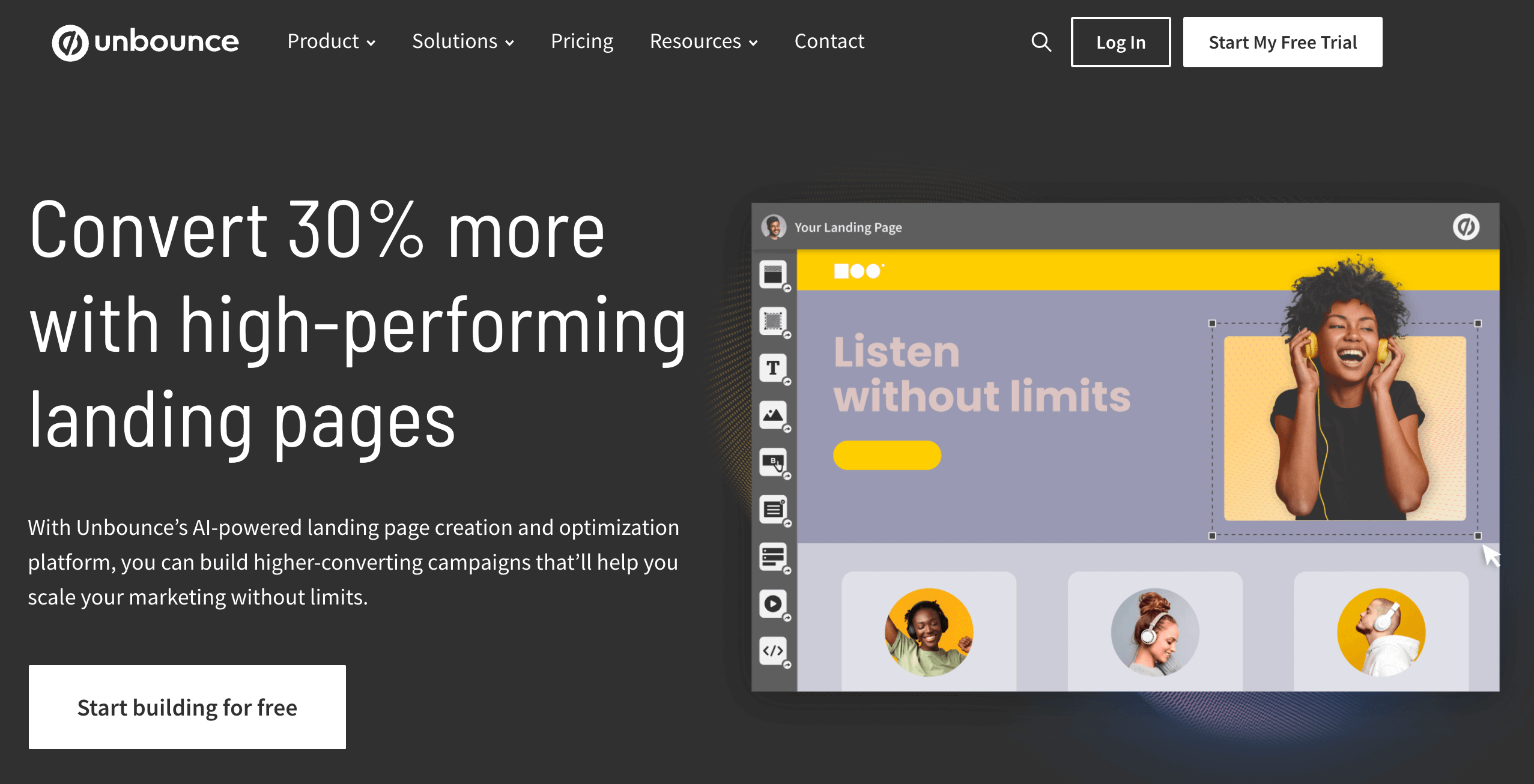
Task: Click the Unbounce badge on the editor preview
Action: (x=1466, y=228)
